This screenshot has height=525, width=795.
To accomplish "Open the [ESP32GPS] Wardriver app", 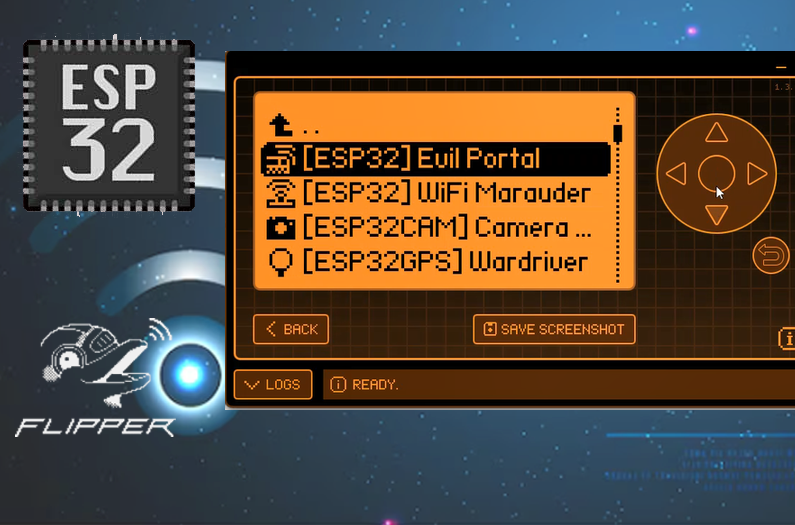I will click(436, 262).
